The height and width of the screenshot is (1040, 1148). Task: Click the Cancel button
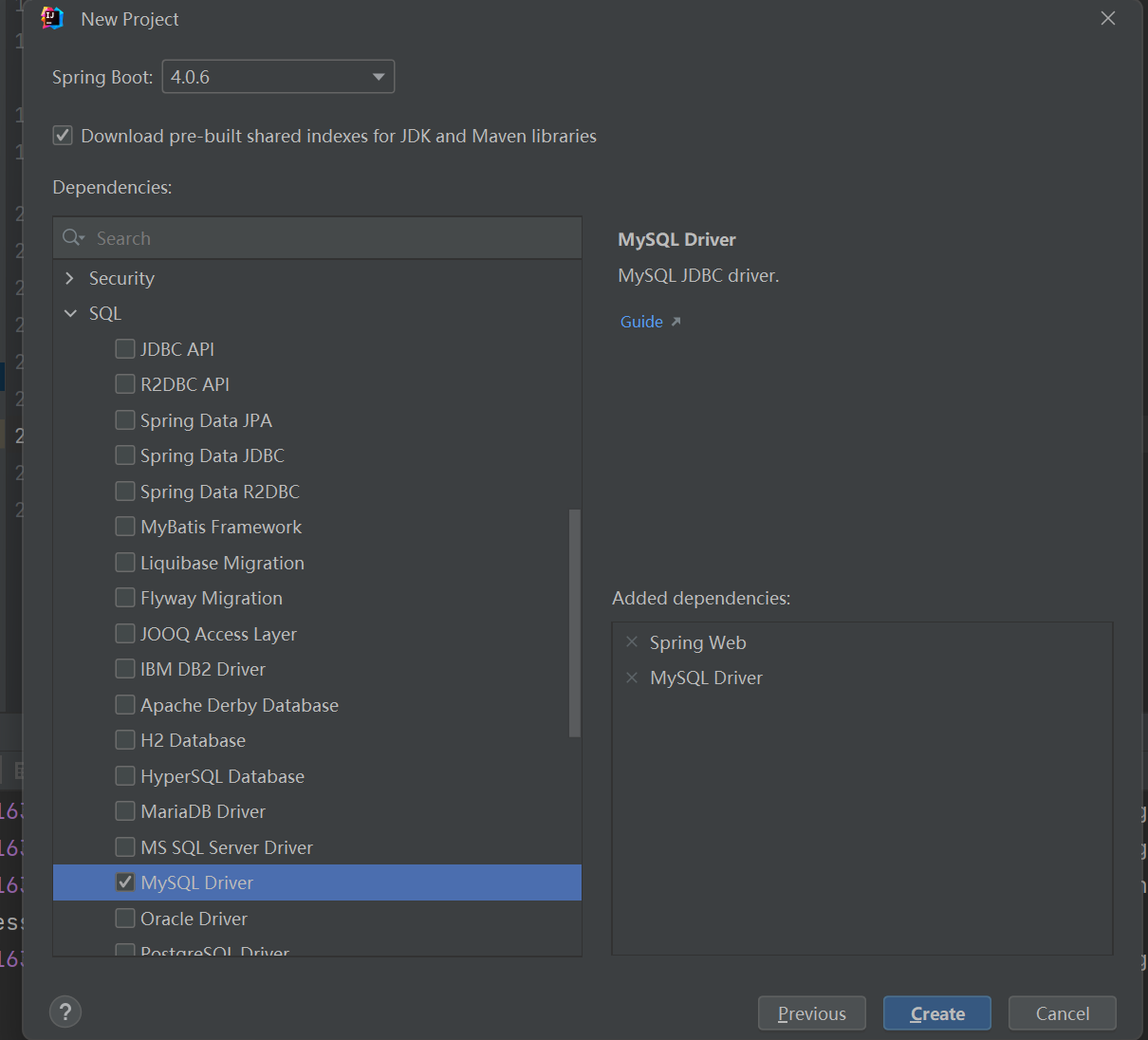click(x=1063, y=1013)
